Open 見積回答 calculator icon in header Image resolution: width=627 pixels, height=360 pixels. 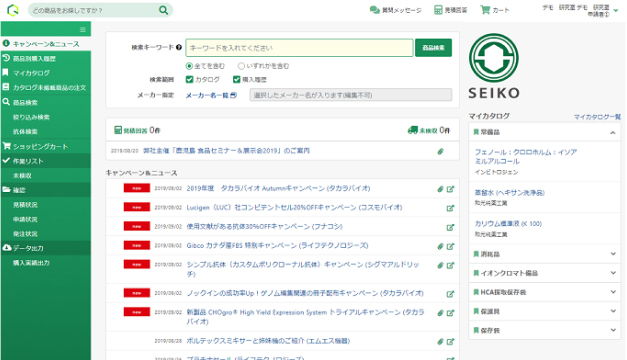[438, 10]
